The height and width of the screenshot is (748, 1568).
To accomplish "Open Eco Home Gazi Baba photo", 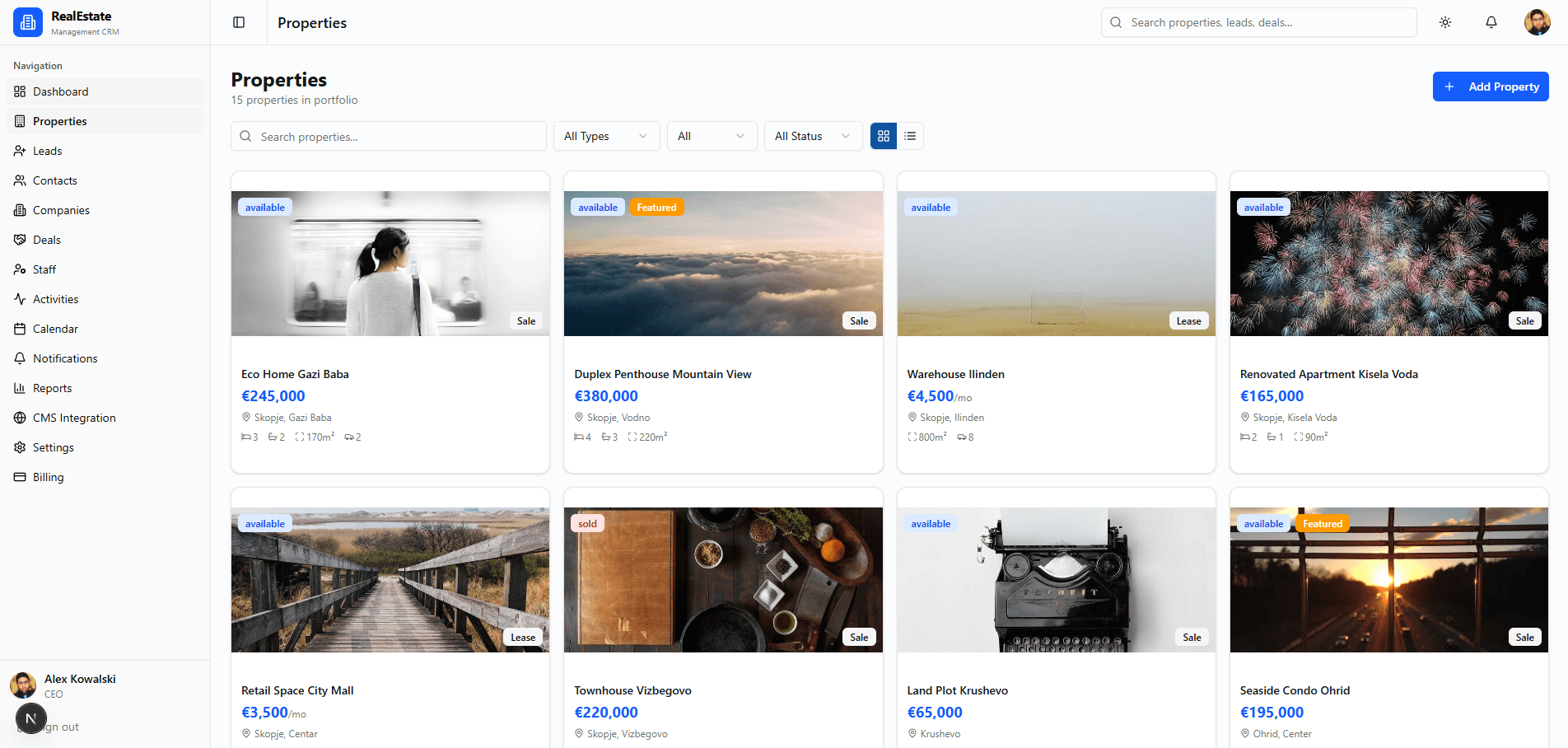I will pos(390,264).
